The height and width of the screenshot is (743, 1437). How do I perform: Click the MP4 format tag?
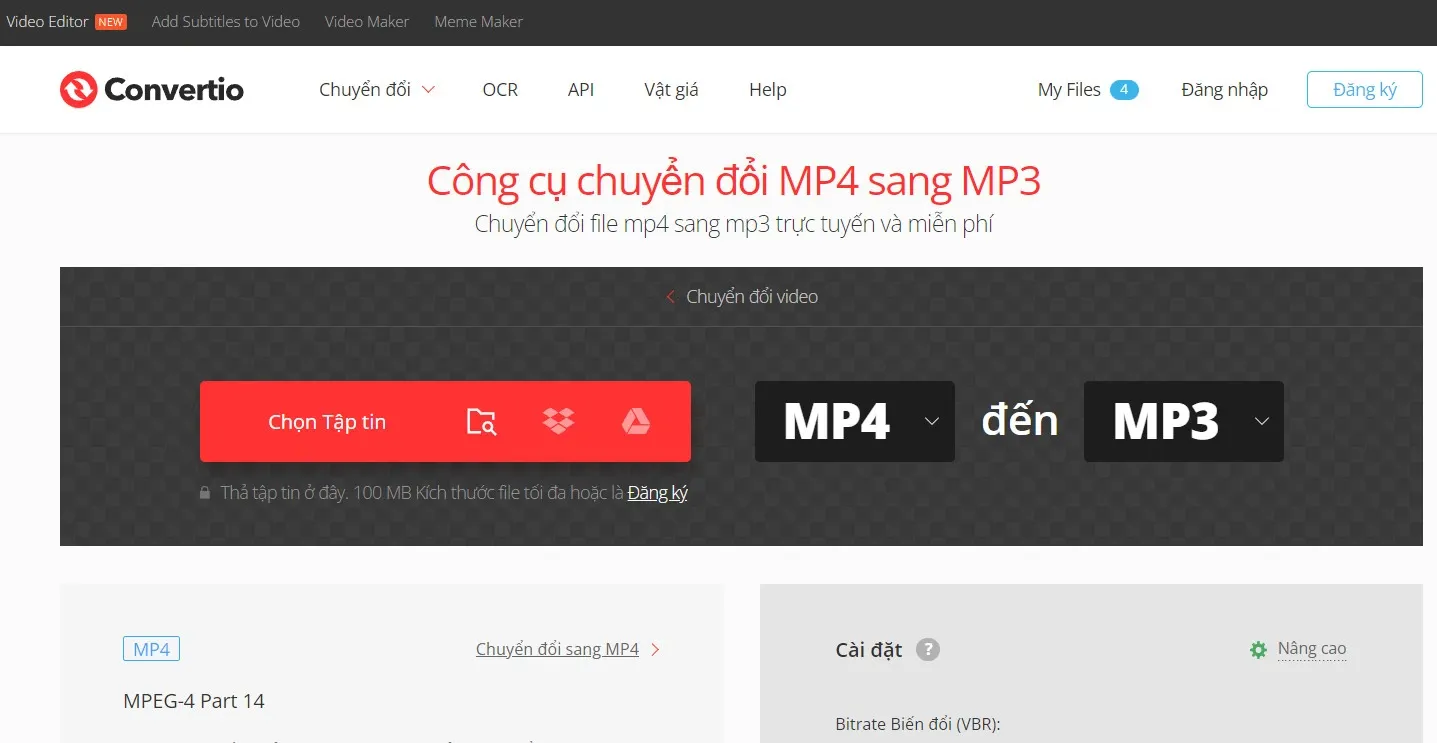pos(151,650)
